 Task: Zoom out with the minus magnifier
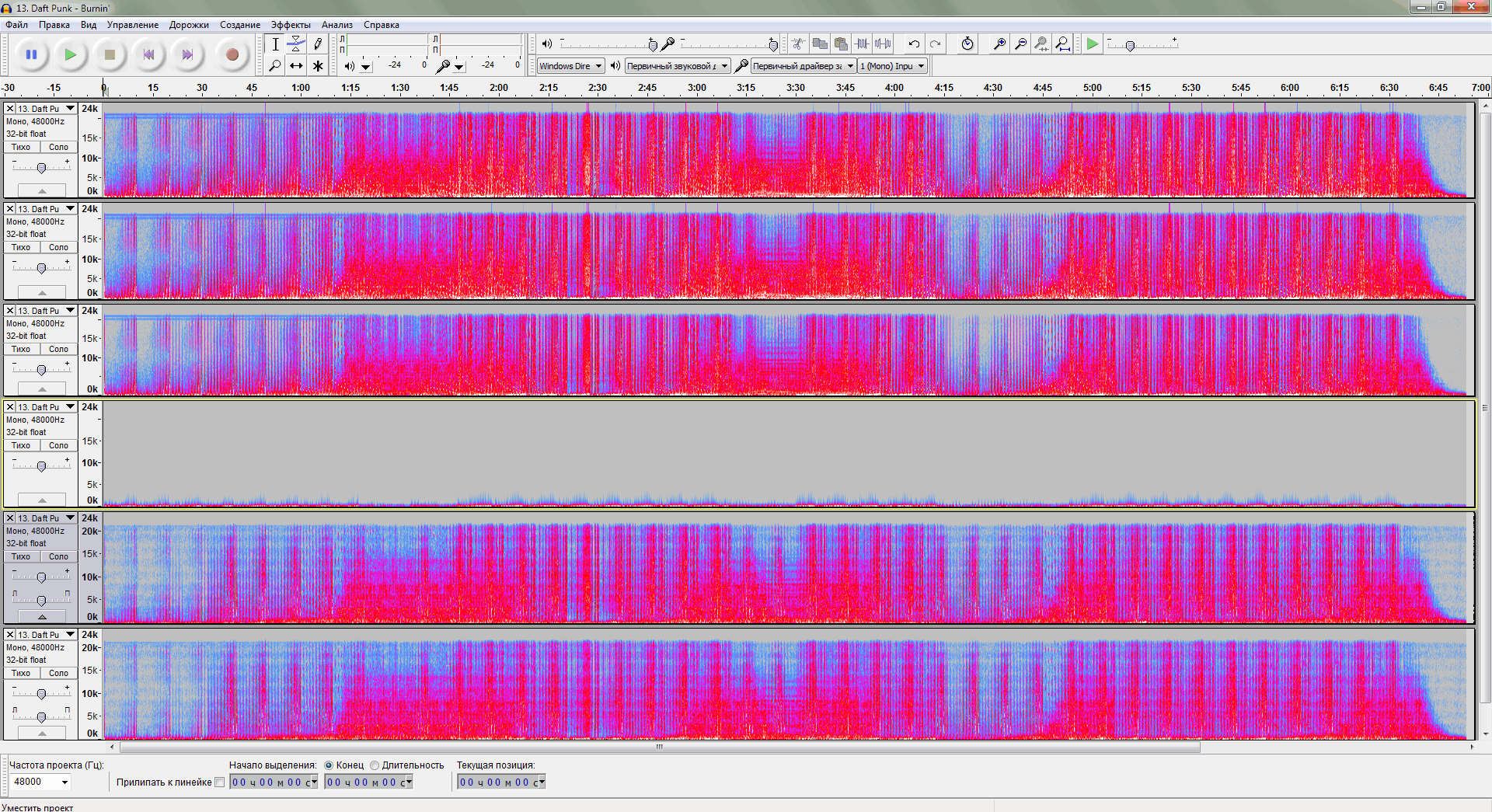coord(1021,44)
